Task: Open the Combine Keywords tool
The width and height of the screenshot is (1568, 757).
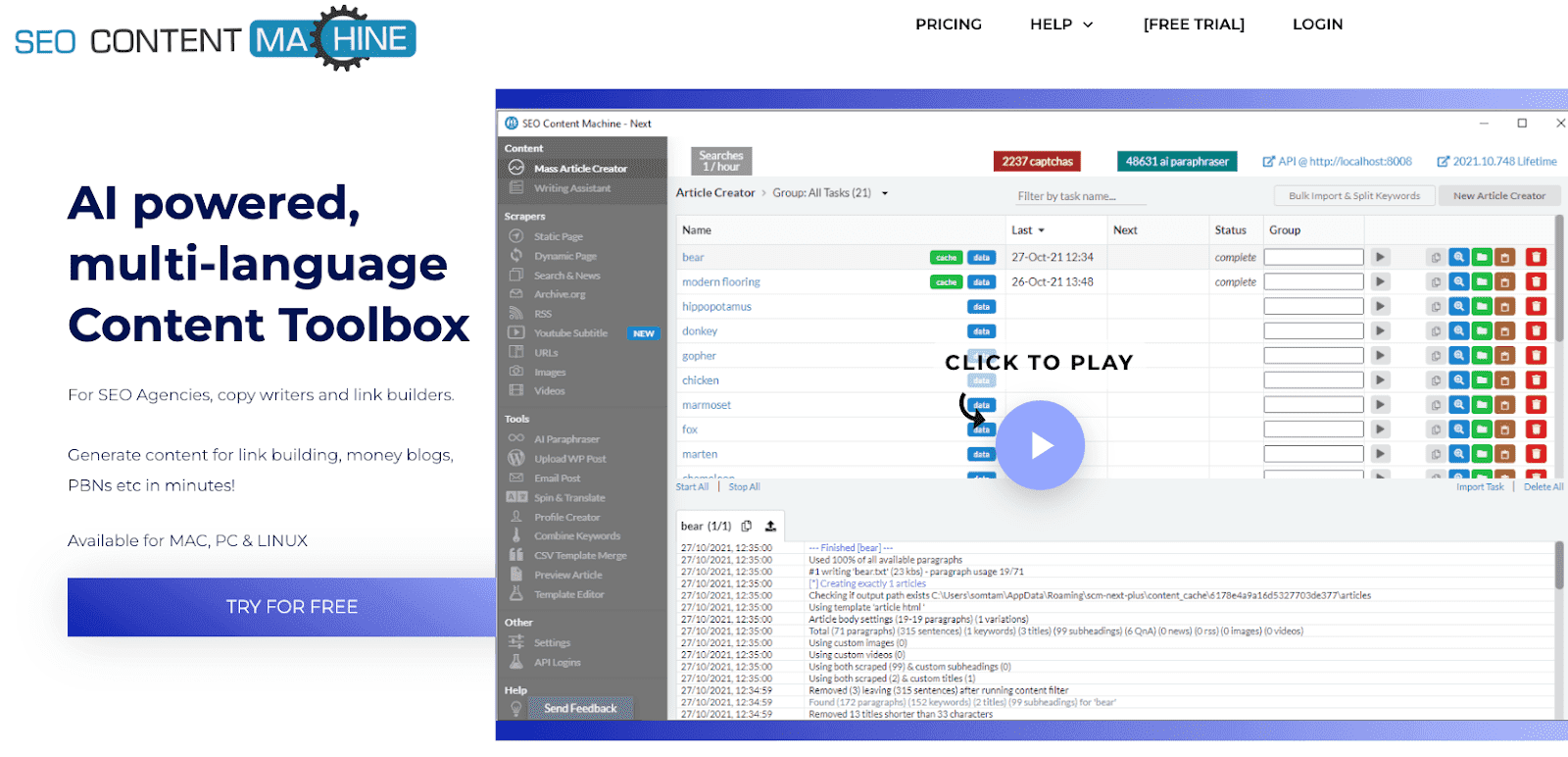Action: (576, 536)
